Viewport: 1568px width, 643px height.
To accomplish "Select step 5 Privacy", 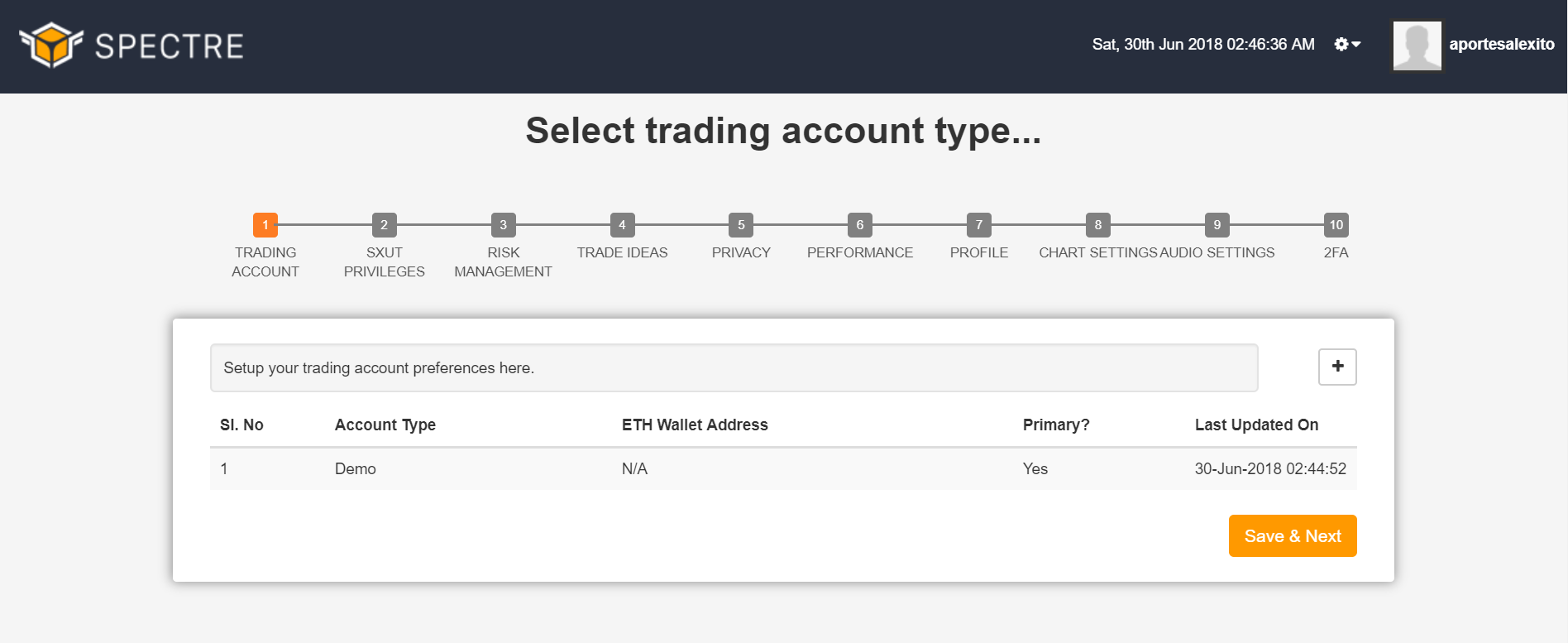I will pos(741,224).
